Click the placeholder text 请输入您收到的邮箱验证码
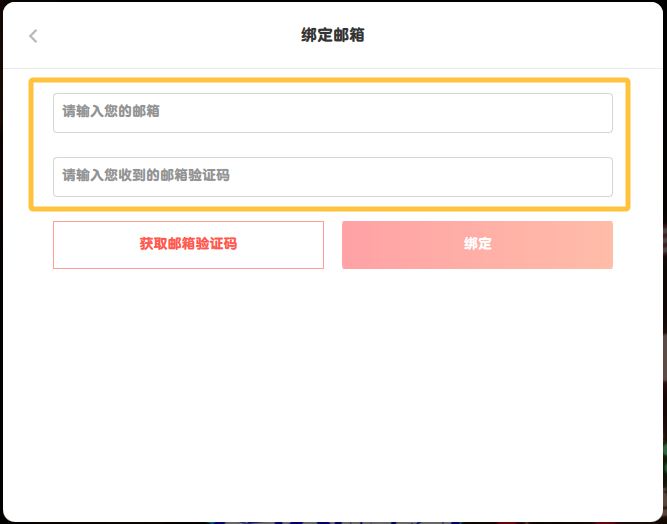667x524 pixels. click(x=146, y=176)
